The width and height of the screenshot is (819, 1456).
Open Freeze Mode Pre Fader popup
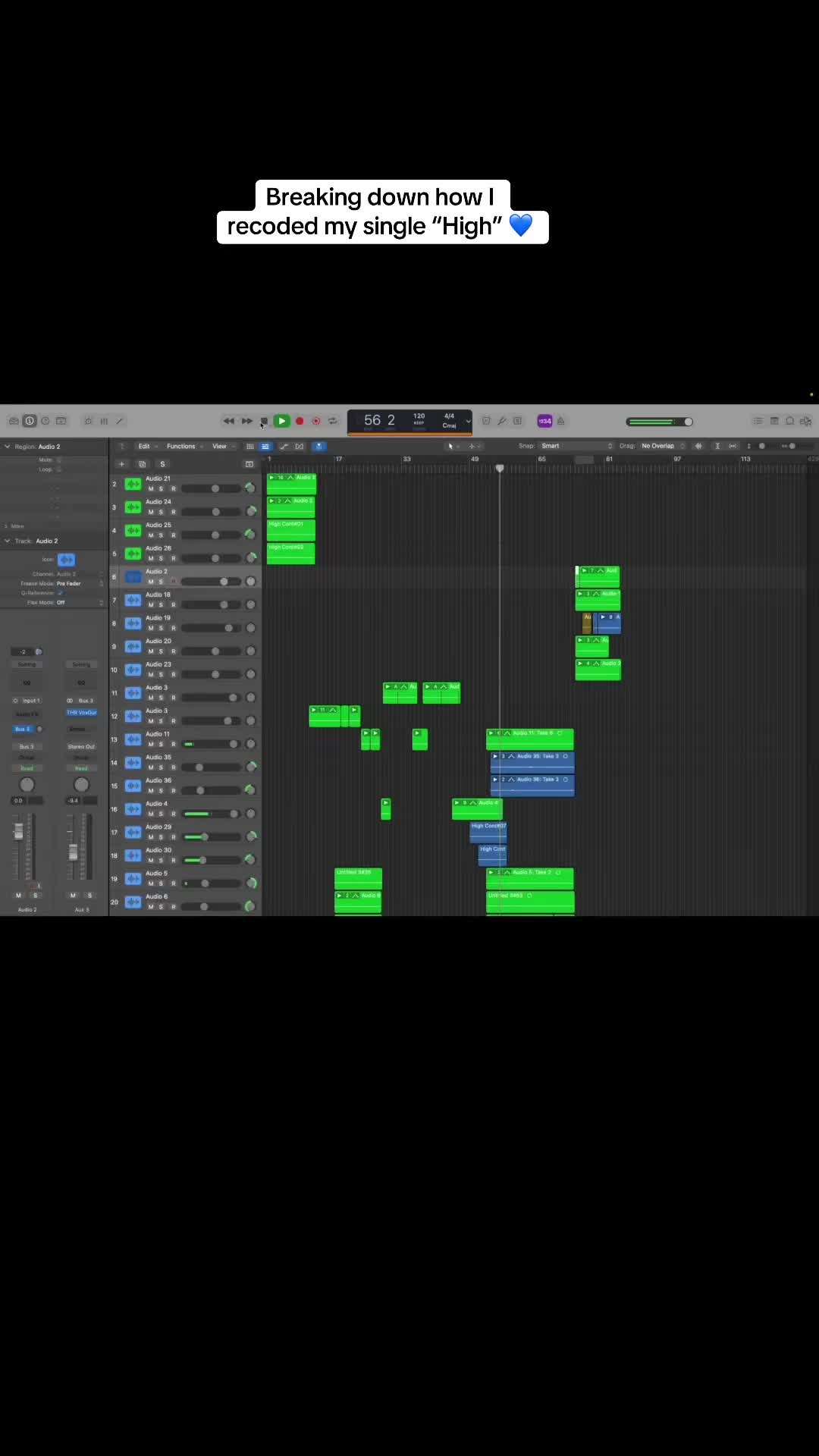coord(80,584)
